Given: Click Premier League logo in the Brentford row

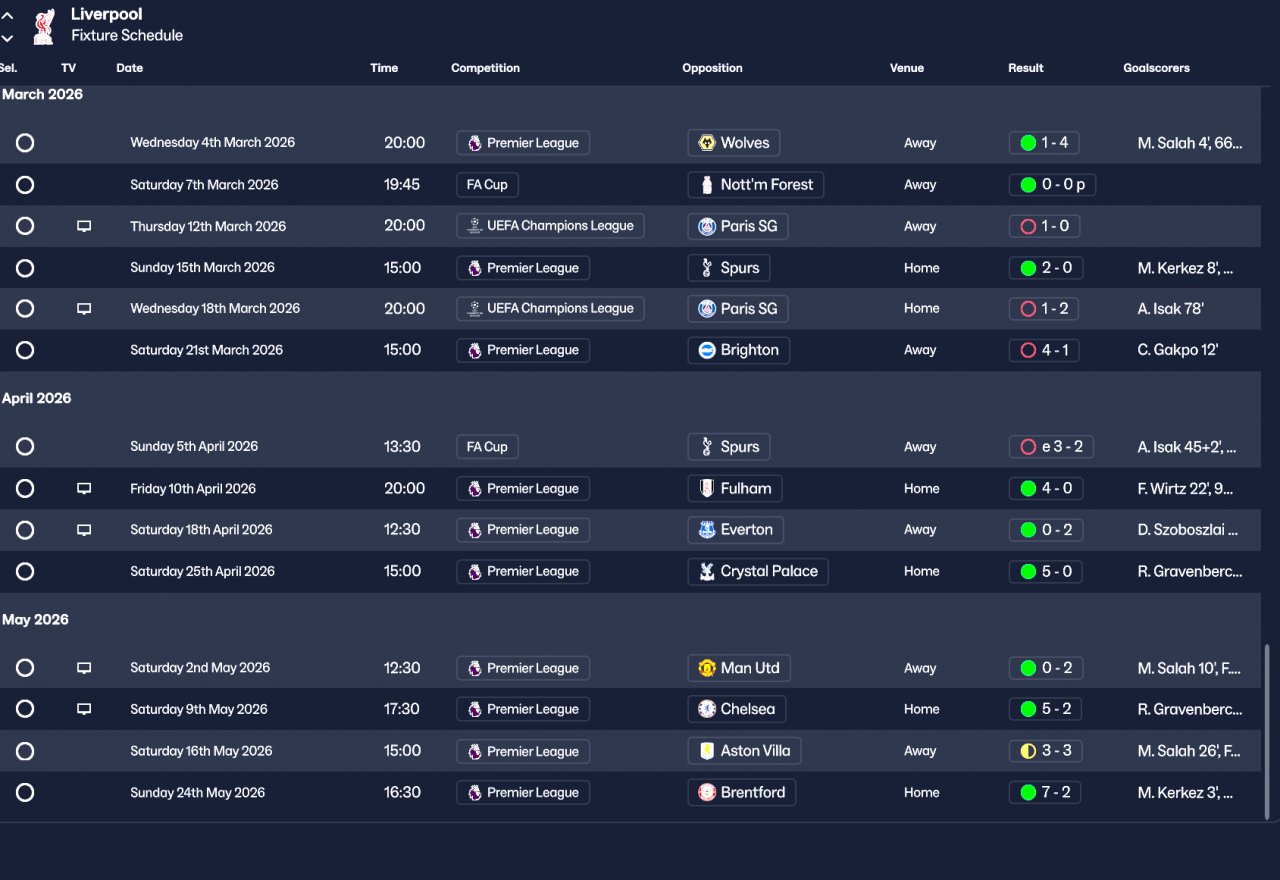Looking at the screenshot, I should pos(475,792).
